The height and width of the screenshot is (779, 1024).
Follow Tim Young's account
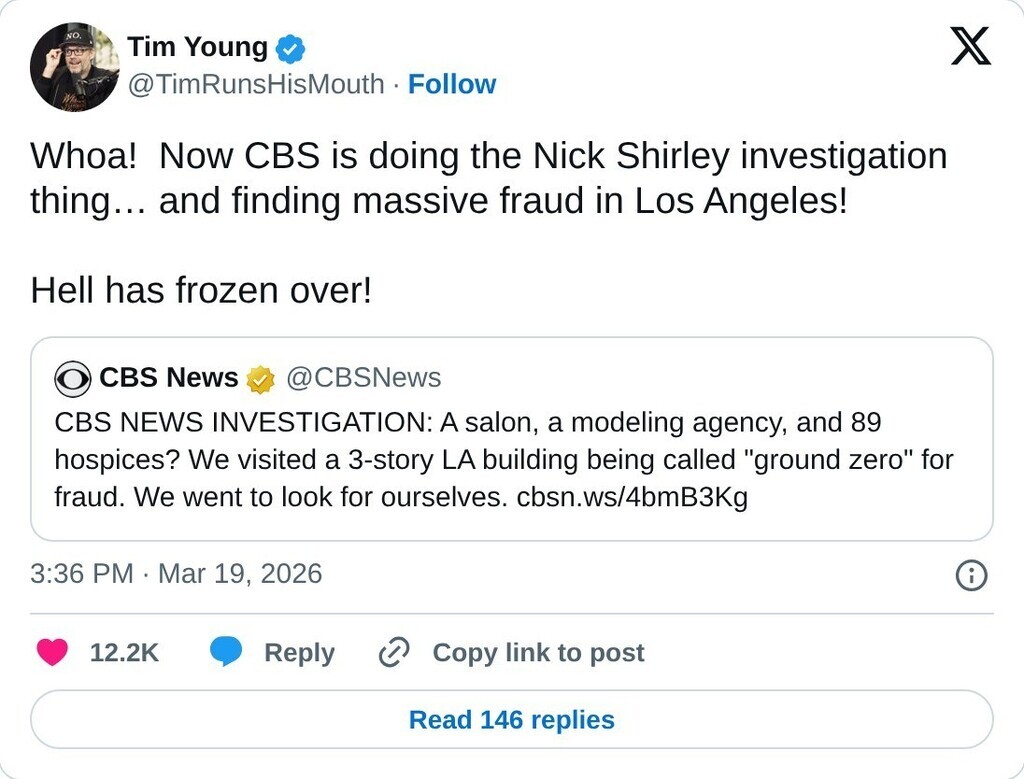click(x=452, y=85)
